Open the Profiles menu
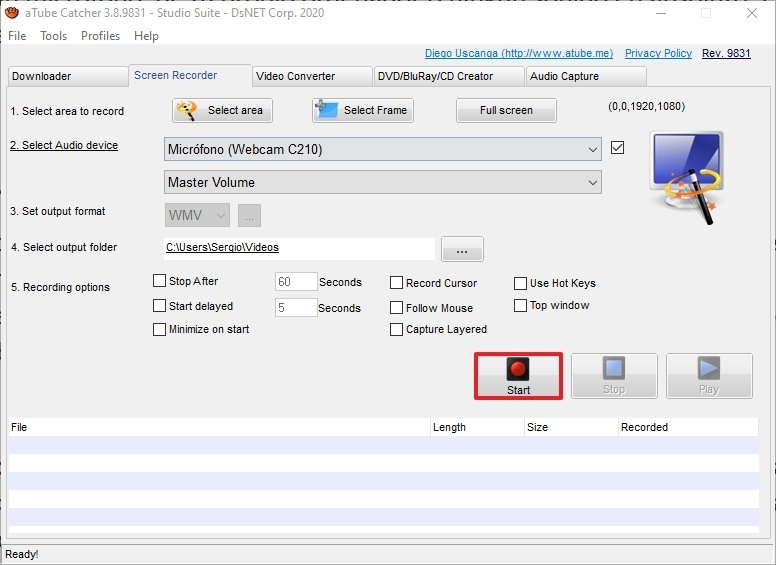This screenshot has height=565, width=776. (100, 36)
